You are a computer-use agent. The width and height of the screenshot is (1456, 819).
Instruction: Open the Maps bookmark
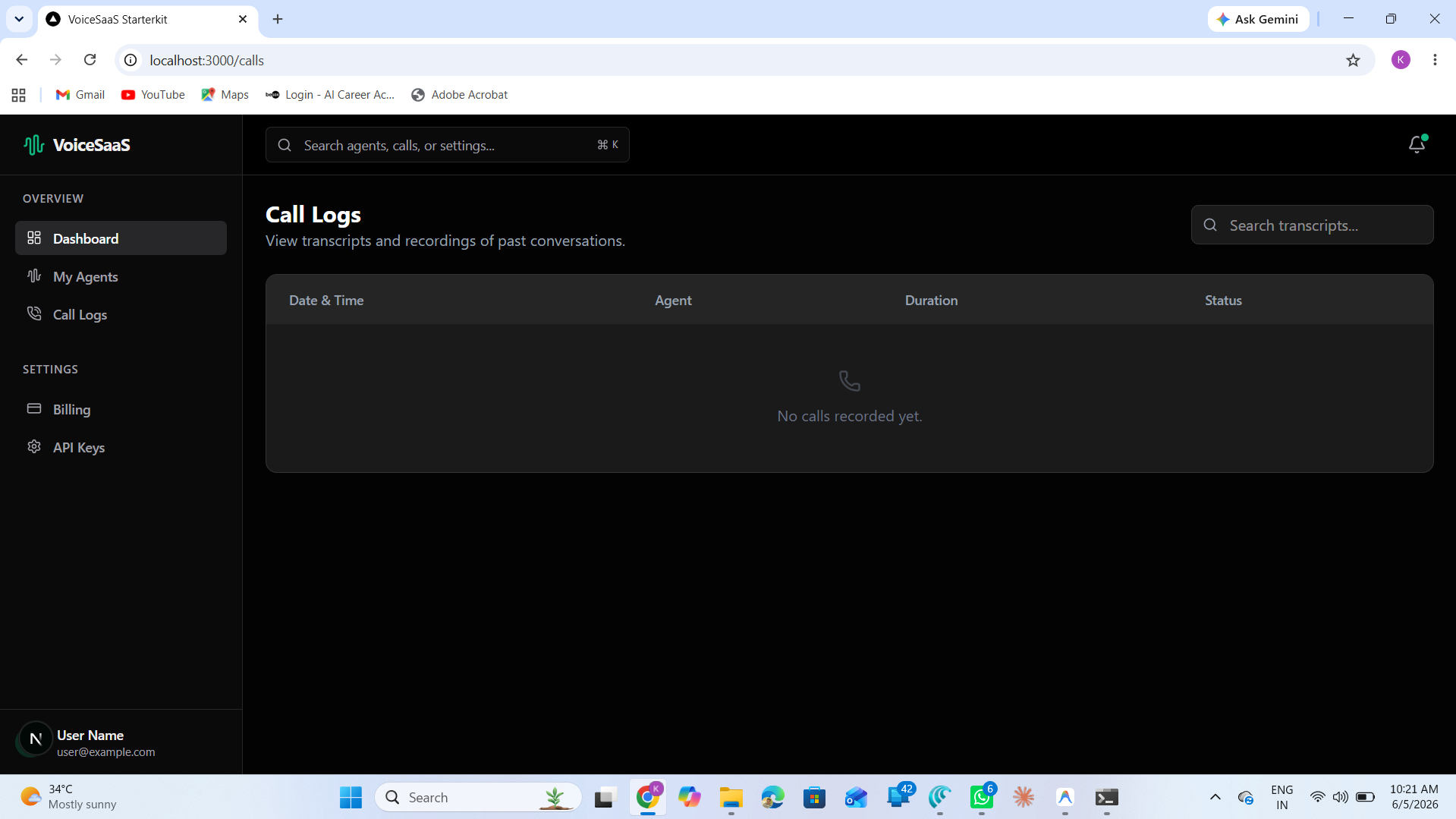tap(225, 95)
